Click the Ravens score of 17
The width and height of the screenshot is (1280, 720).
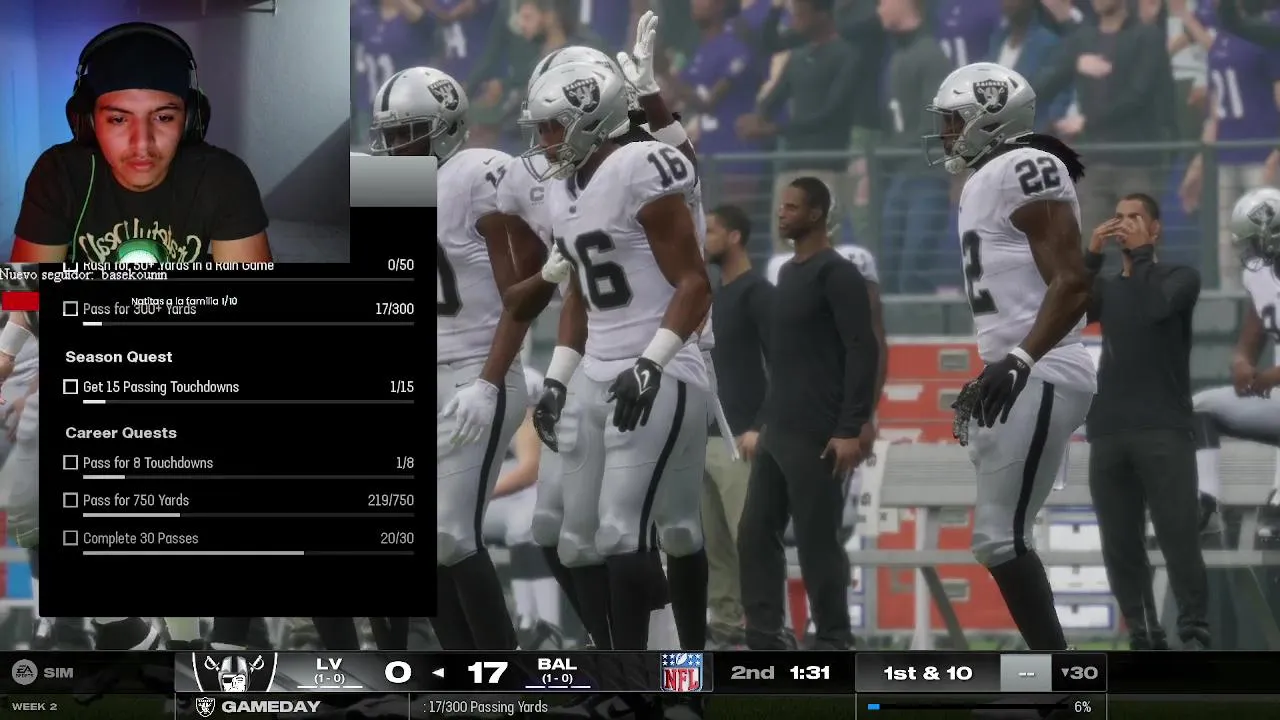coord(487,673)
